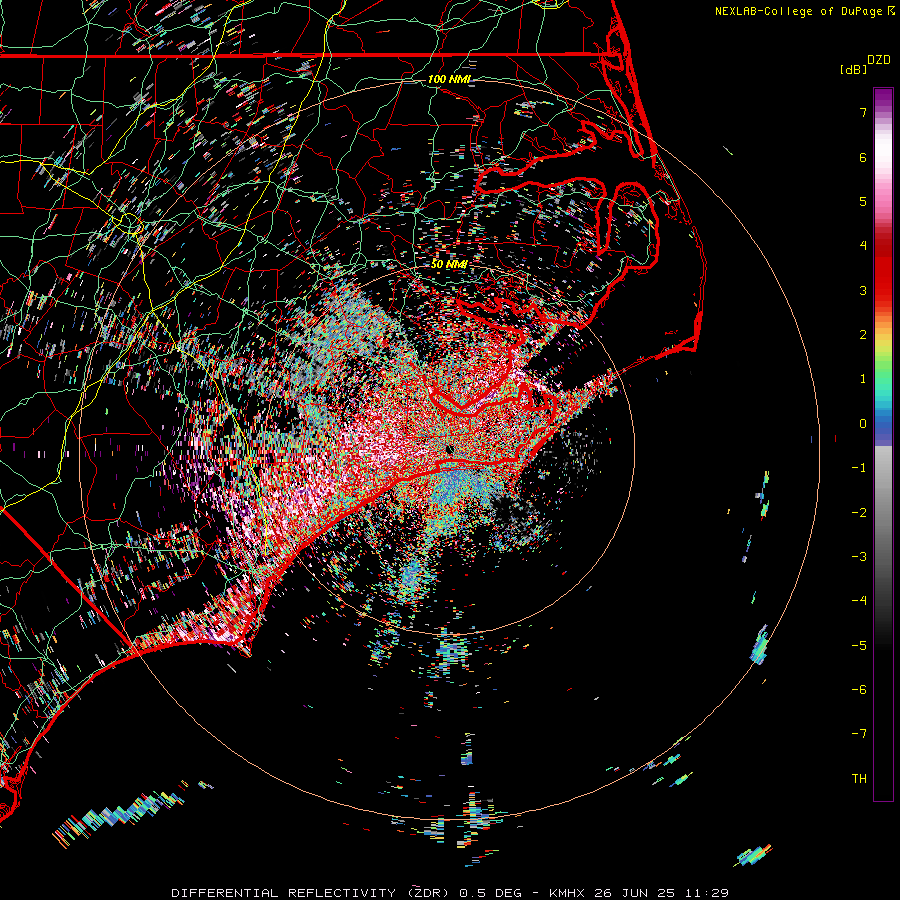Click the 7 value on the color scale
Viewport: 900px width, 900px height.
click(863, 112)
